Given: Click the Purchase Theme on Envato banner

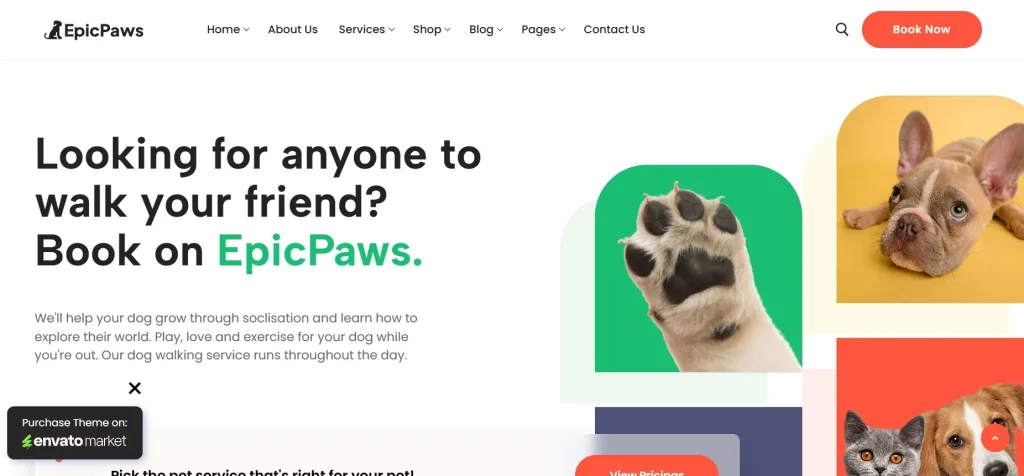Looking at the screenshot, I should pos(74,433).
